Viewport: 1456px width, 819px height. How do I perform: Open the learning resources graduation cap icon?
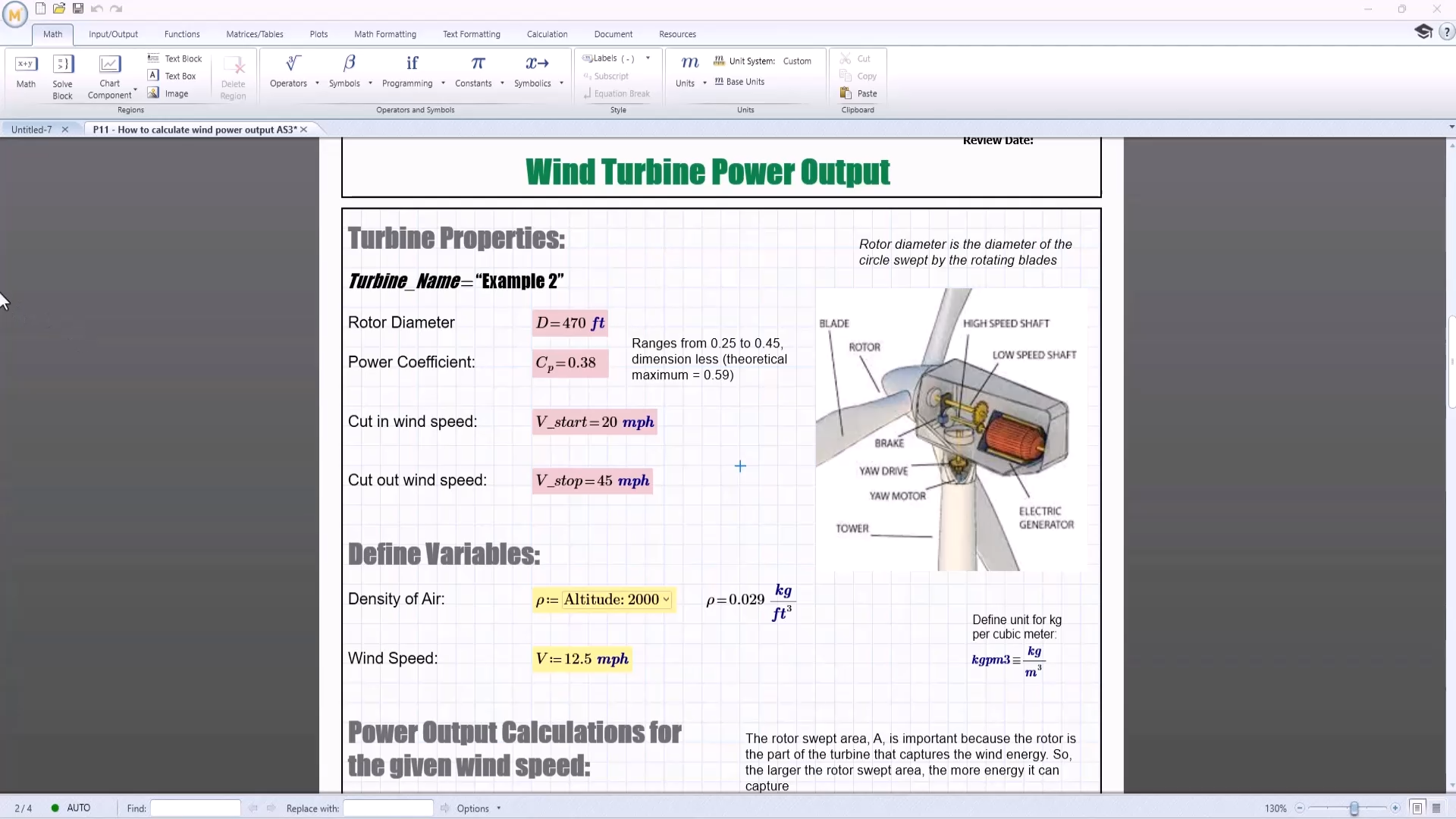coord(1423,31)
